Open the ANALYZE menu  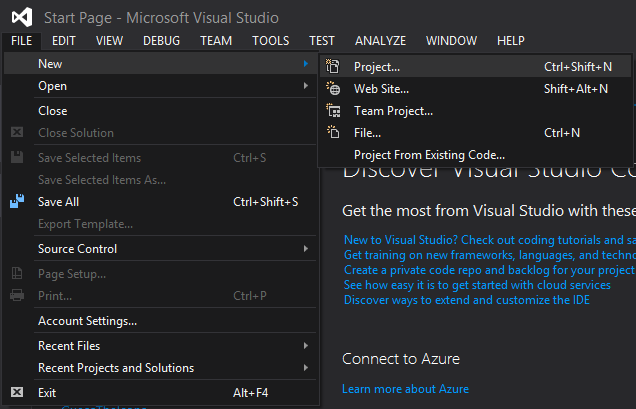[x=380, y=41]
